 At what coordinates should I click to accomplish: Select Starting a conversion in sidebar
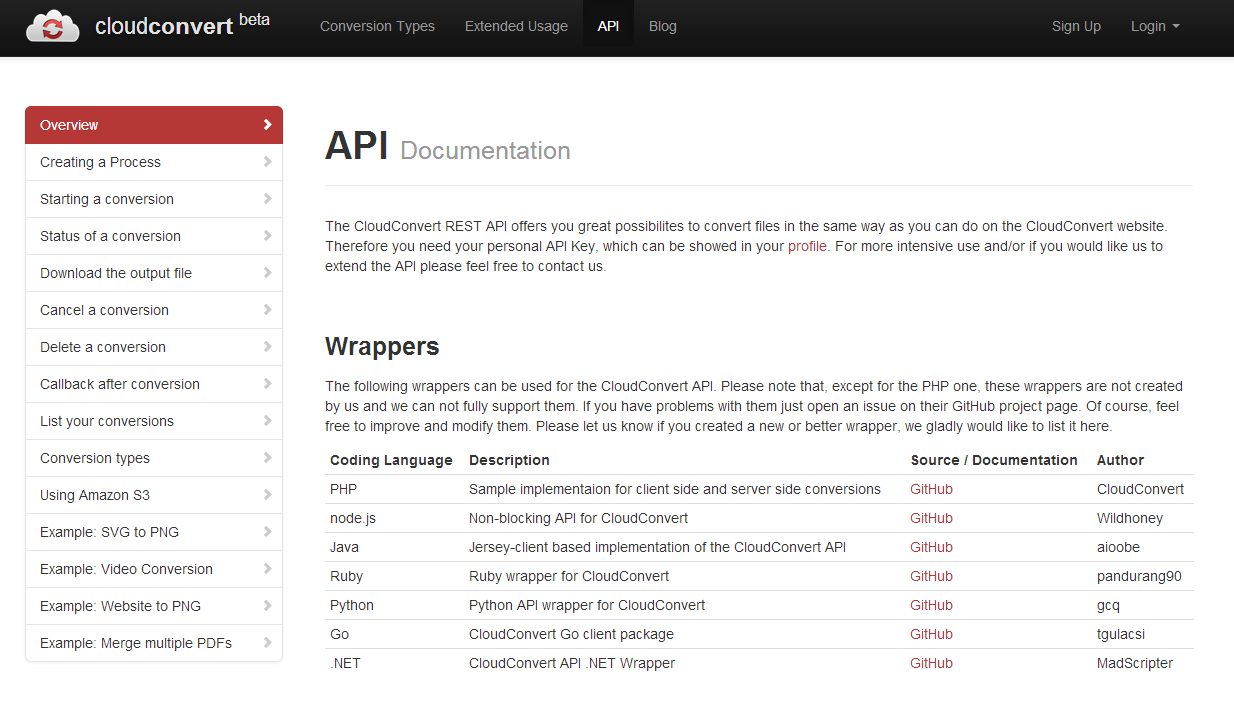tap(107, 199)
